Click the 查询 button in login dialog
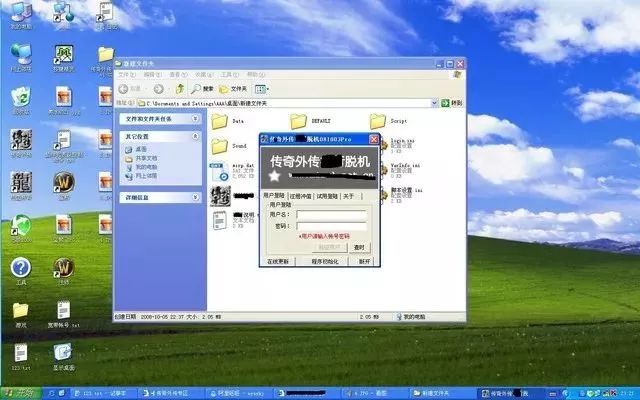 [x=359, y=247]
